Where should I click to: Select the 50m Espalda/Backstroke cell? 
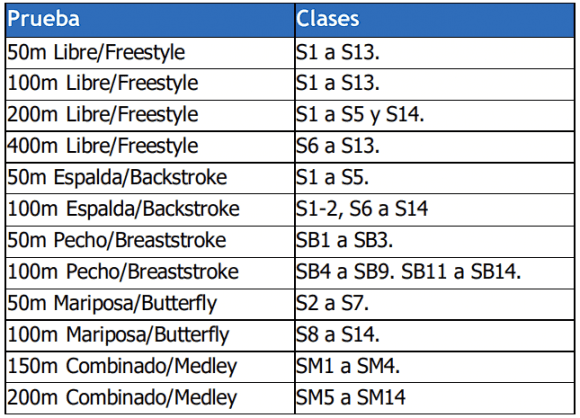150,178
